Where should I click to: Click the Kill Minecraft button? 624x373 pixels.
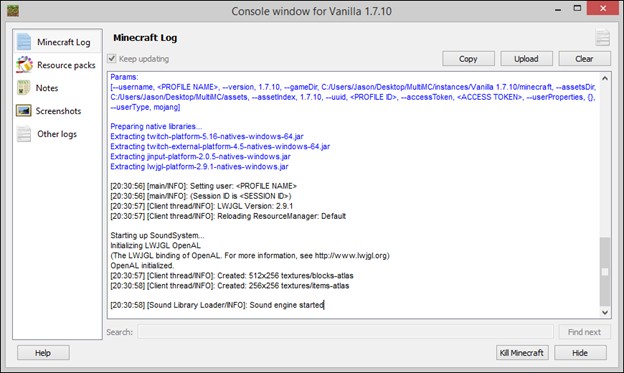522,353
